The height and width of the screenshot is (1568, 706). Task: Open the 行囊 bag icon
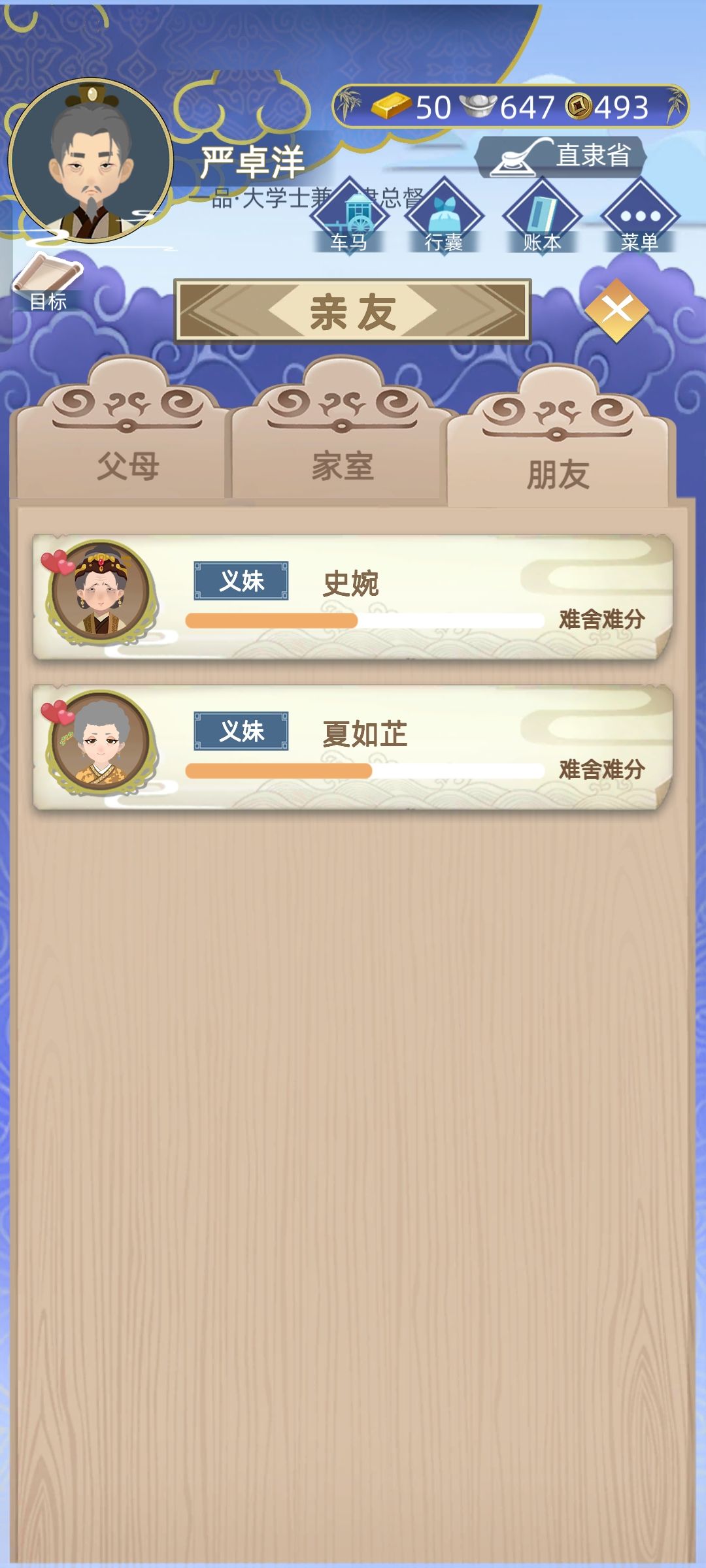(x=445, y=216)
